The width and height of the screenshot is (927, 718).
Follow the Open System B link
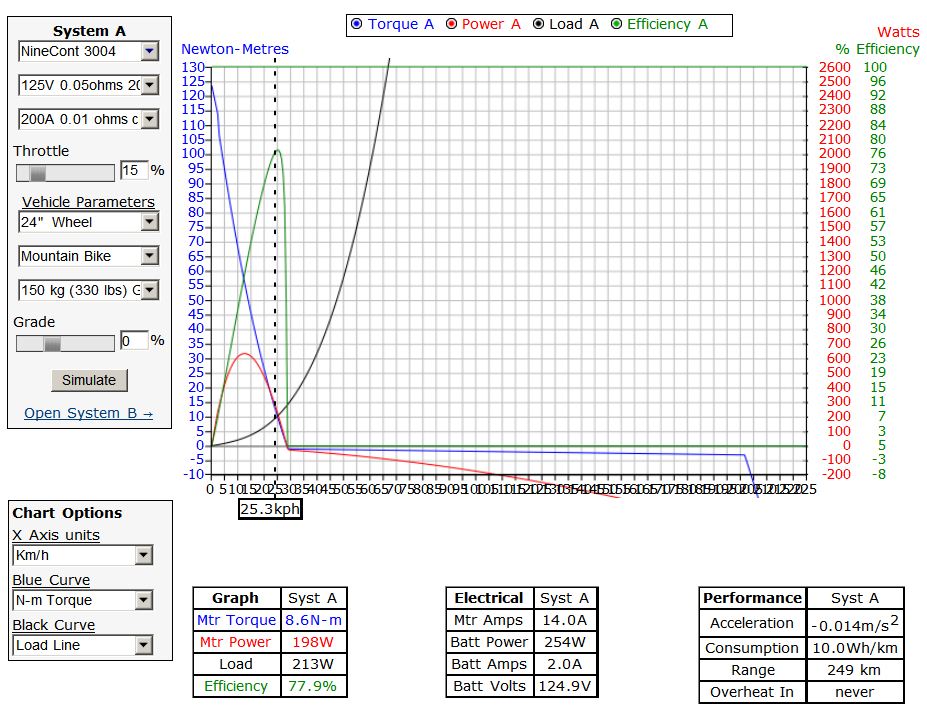click(x=88, y=414)
